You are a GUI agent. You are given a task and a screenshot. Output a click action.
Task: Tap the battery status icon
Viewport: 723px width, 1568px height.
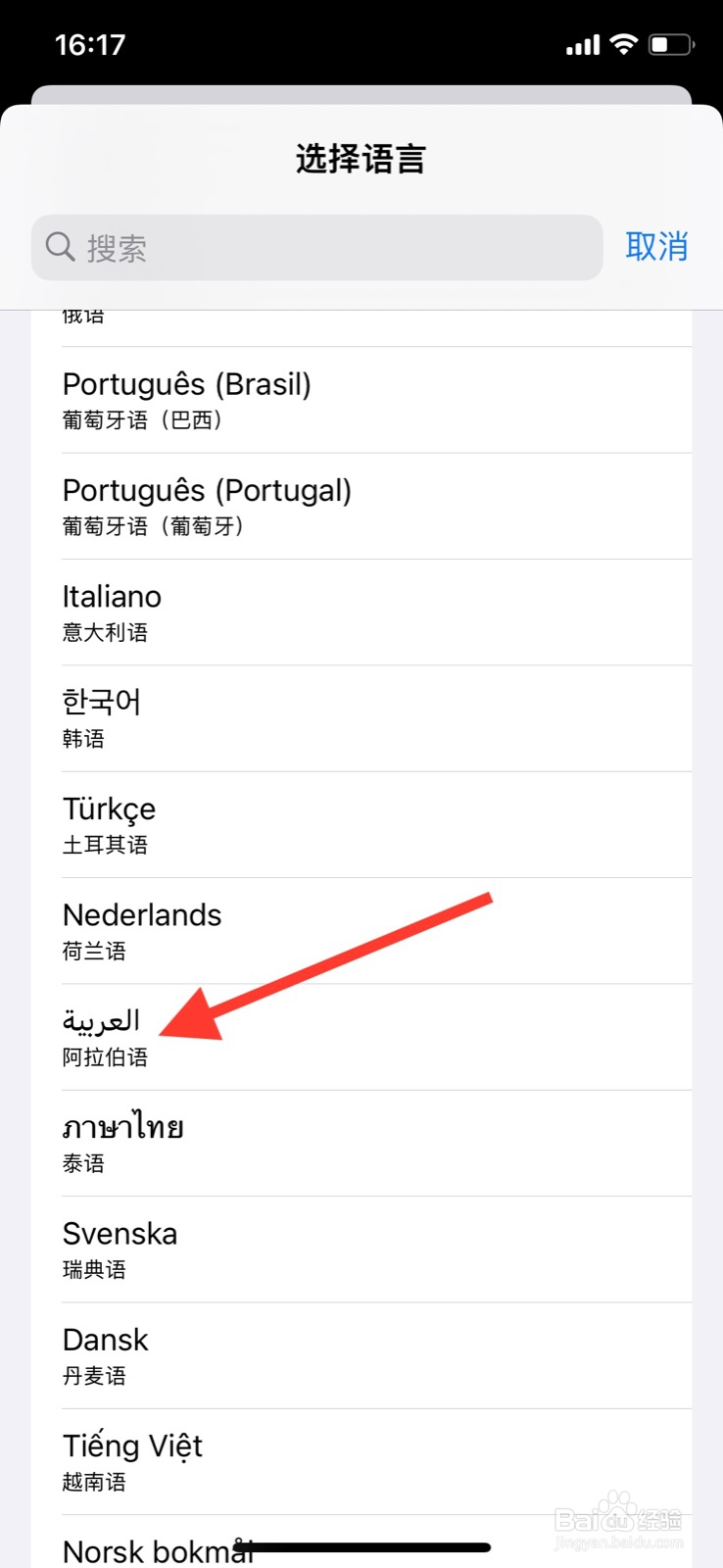671,44
